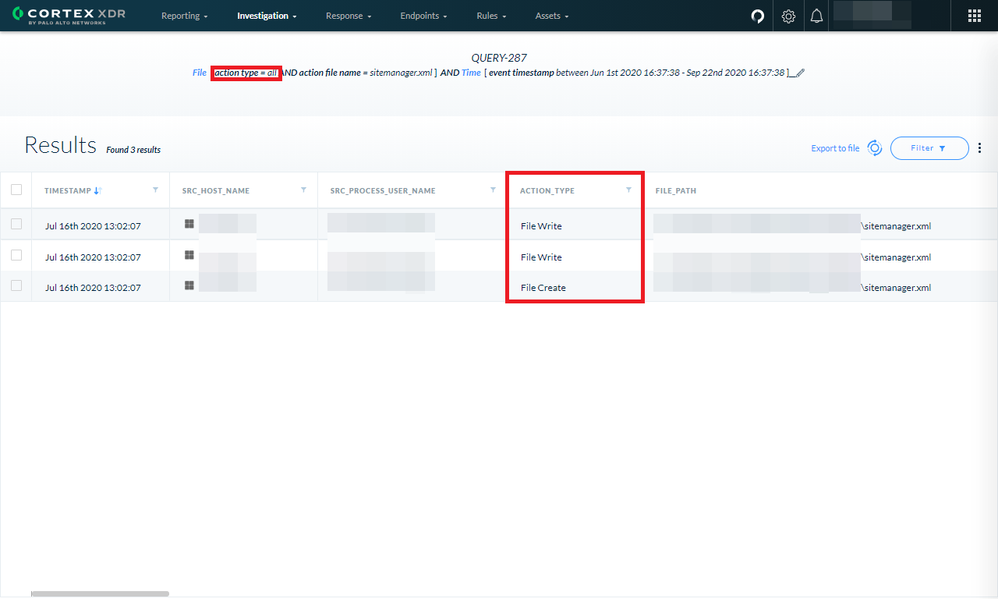
Task: Select the File Create row checkbox
Action: [16, 287]
